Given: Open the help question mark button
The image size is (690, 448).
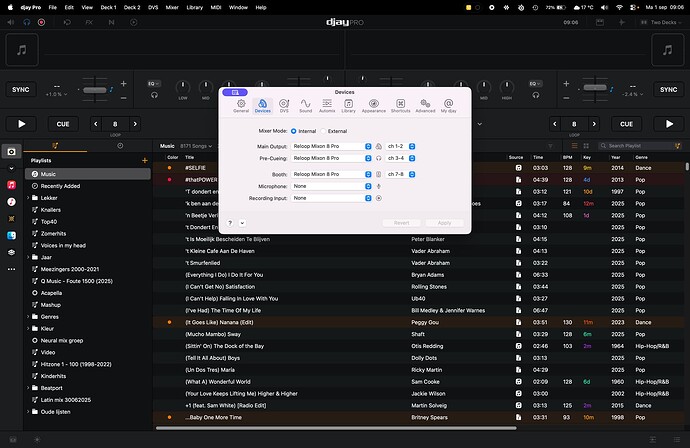Looking at the screenshot, I should pos(230,223).
